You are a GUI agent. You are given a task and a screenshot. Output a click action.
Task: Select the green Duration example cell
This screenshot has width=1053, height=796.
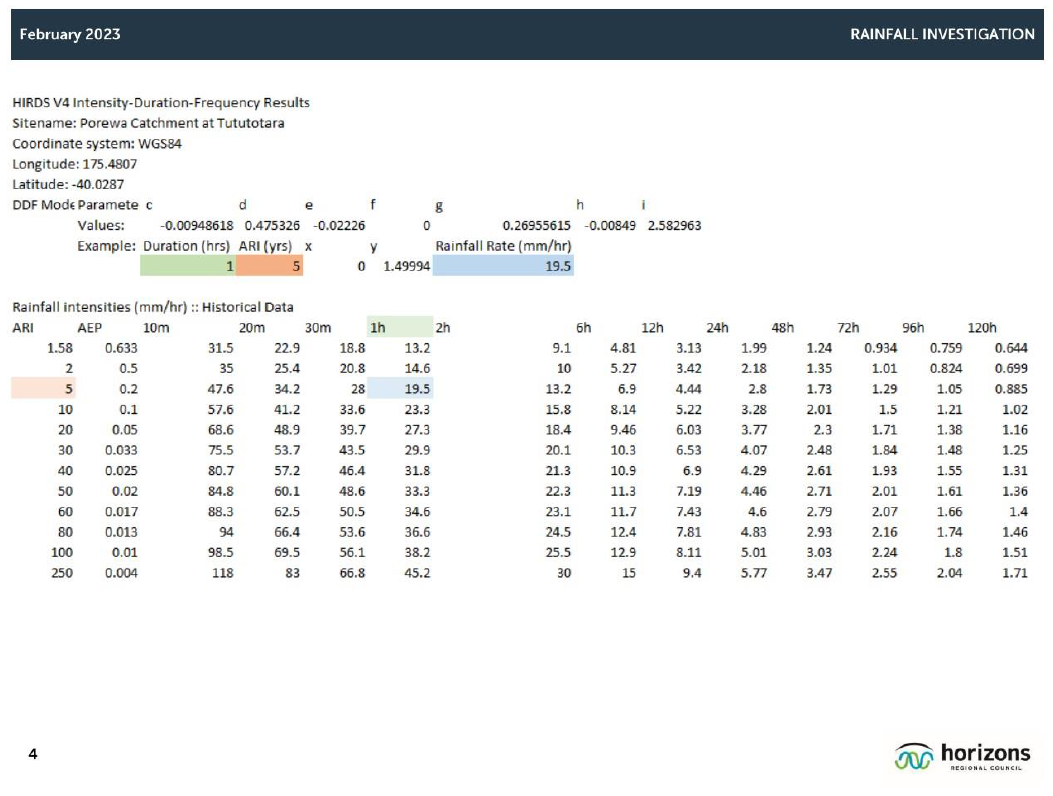pyautogui.click(x=188, y=266)
